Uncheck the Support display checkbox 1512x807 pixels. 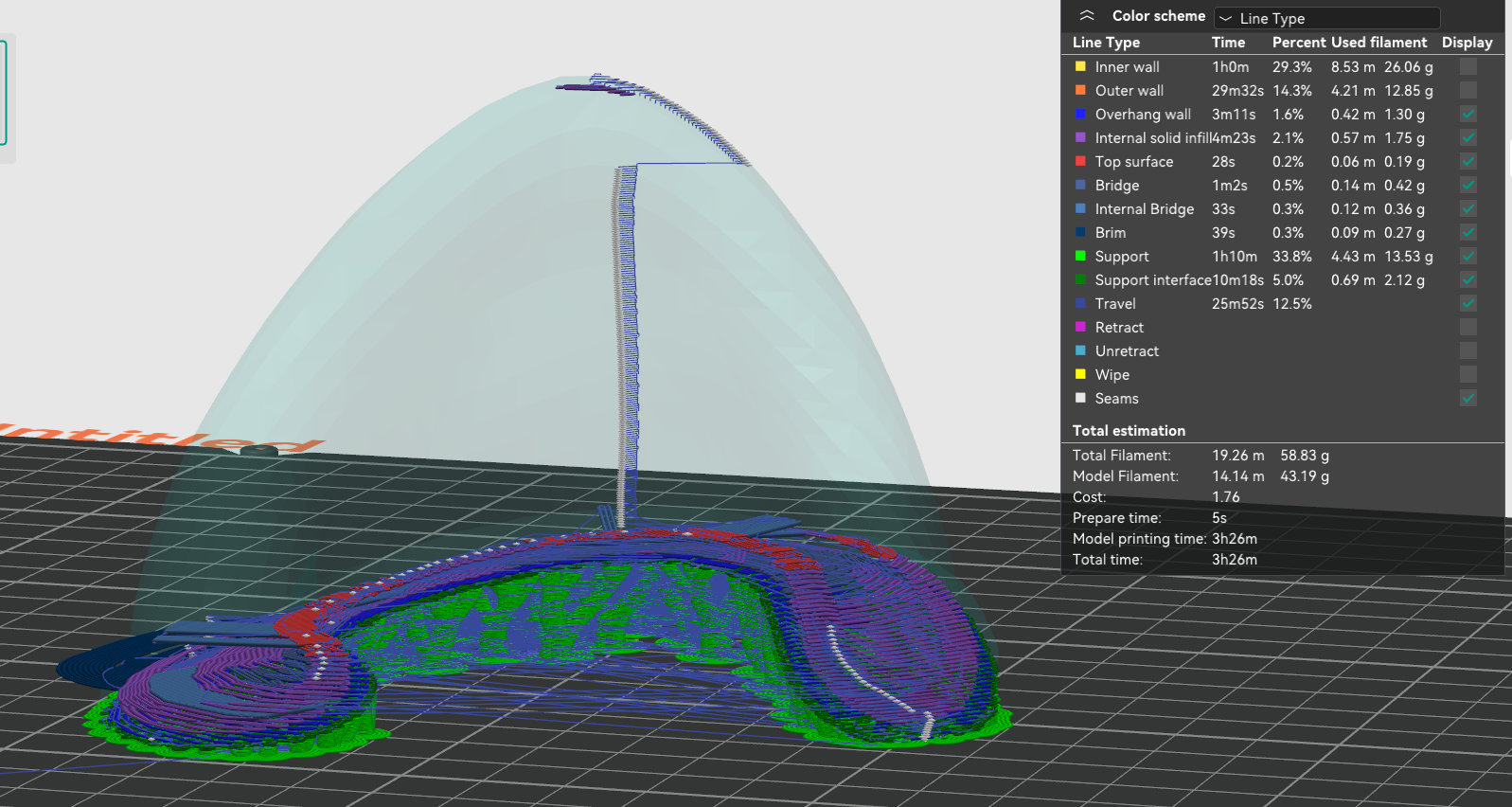click(1468, 256)
